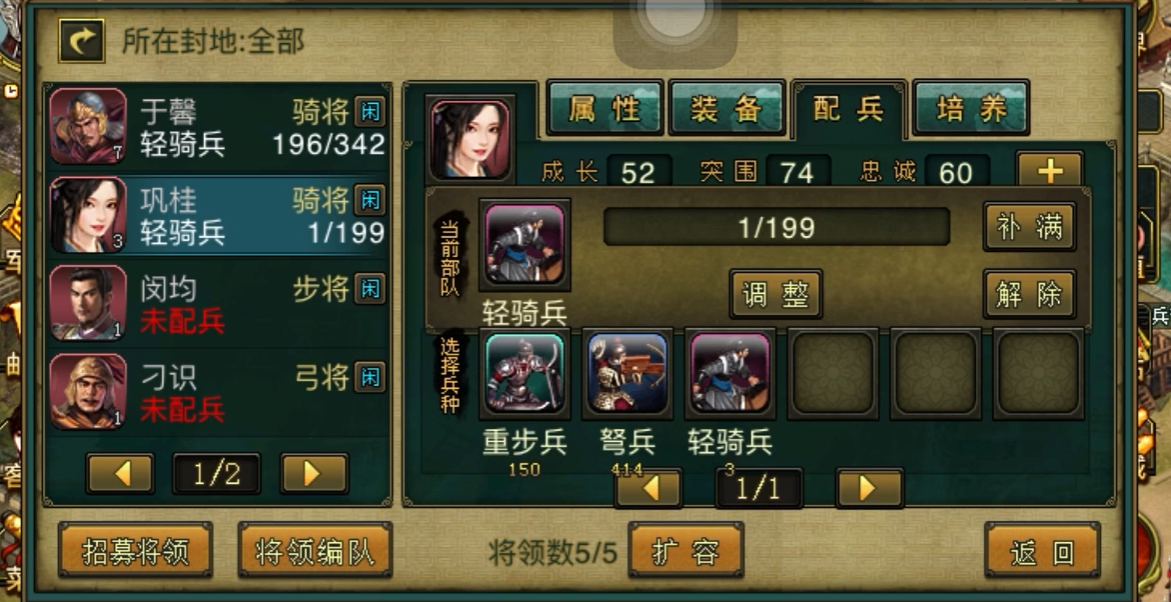This screenshot has width=1171, height=602.
Task: Switch to the 属性 tab
Action: (x=605, y=108)
